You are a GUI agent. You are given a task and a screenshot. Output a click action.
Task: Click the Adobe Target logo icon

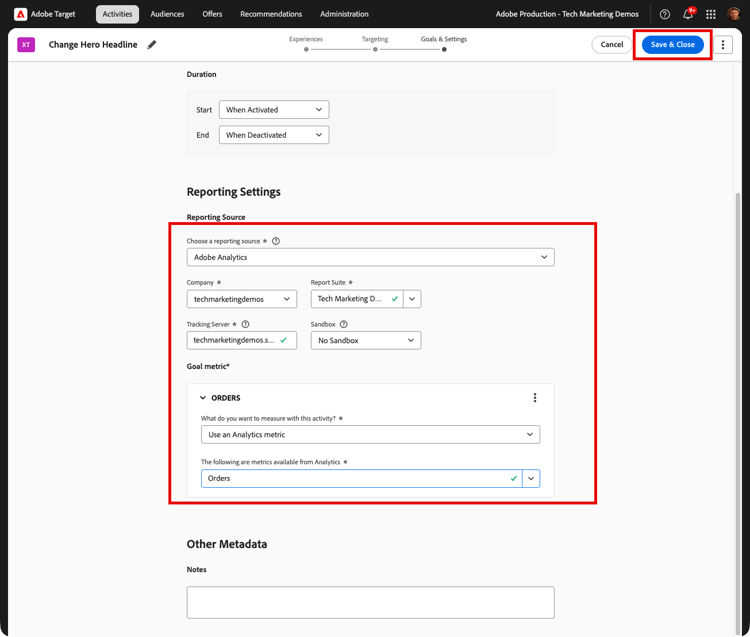click(20, 14)
